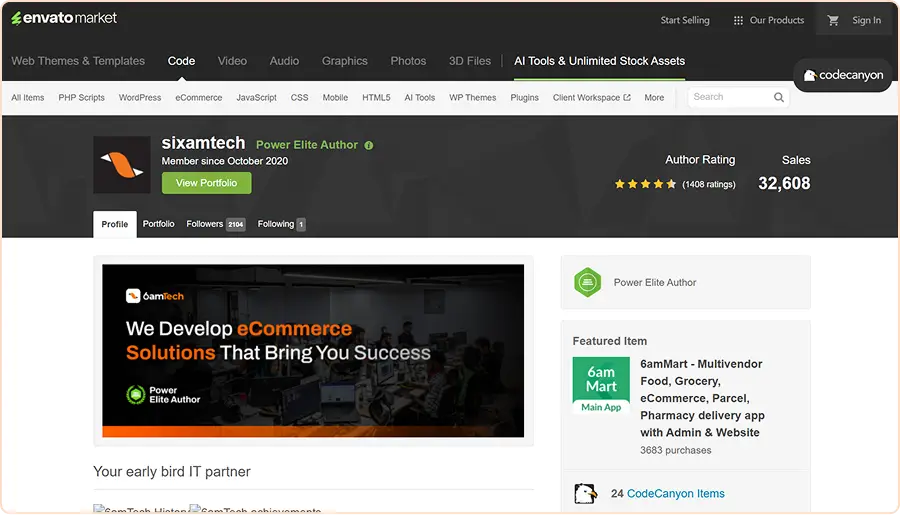Click the Envato Market logo
The width and height of the screenshot is (900, 515).
point(64,18)
